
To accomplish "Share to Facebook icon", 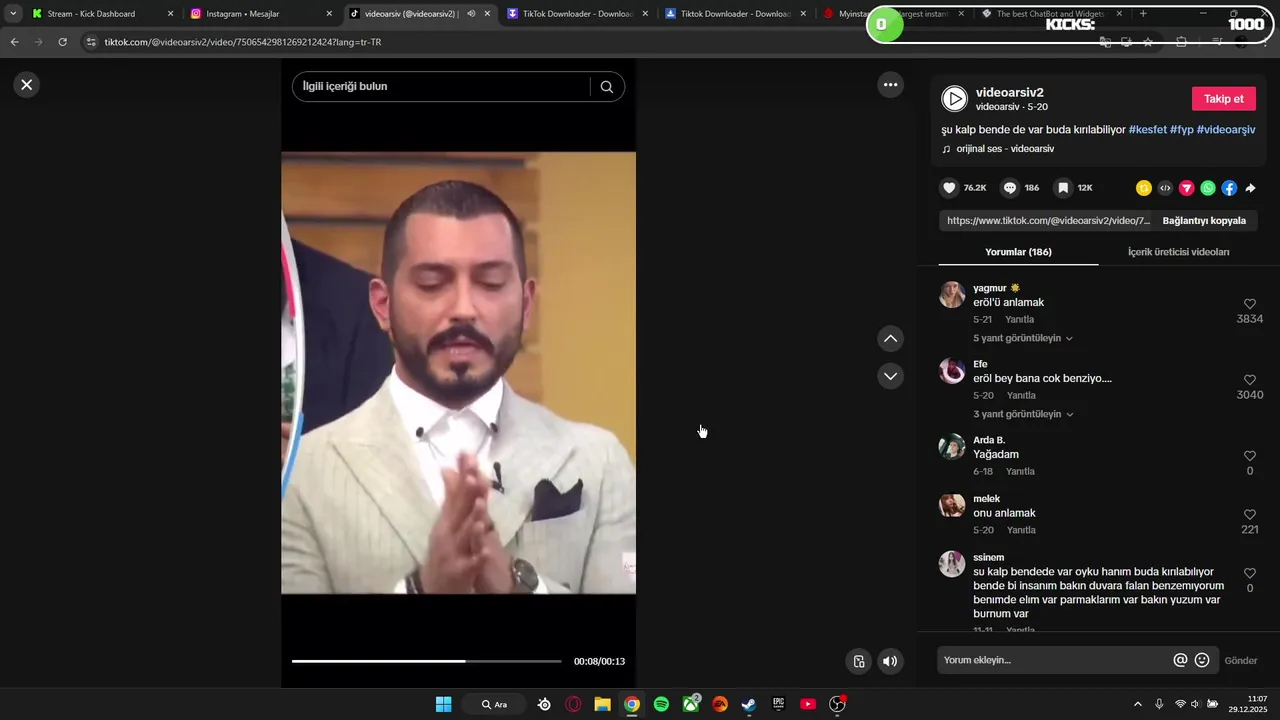I will pos(1229,188).
